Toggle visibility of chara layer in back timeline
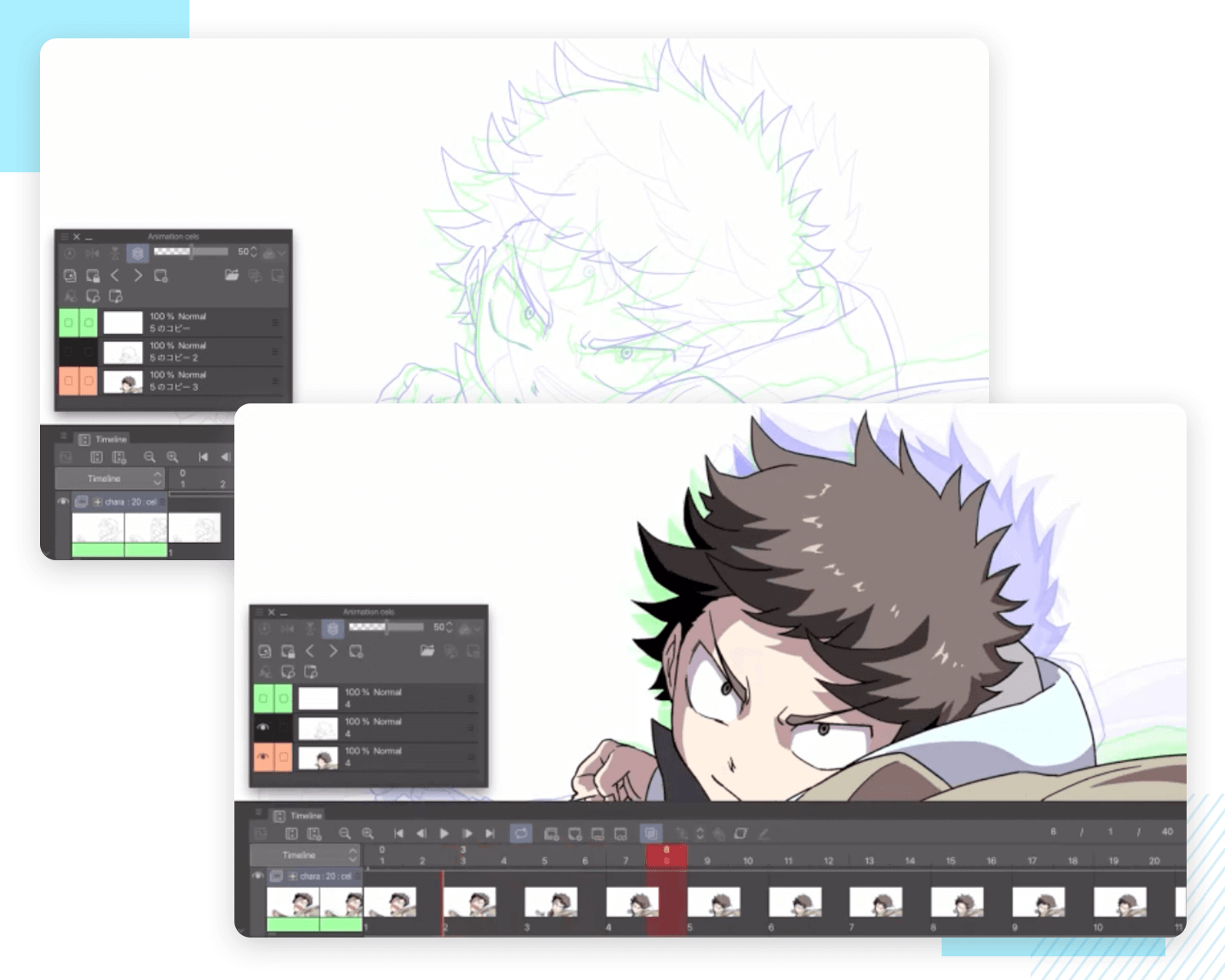Screen dimensions: 1225x980 click(63, 501)
